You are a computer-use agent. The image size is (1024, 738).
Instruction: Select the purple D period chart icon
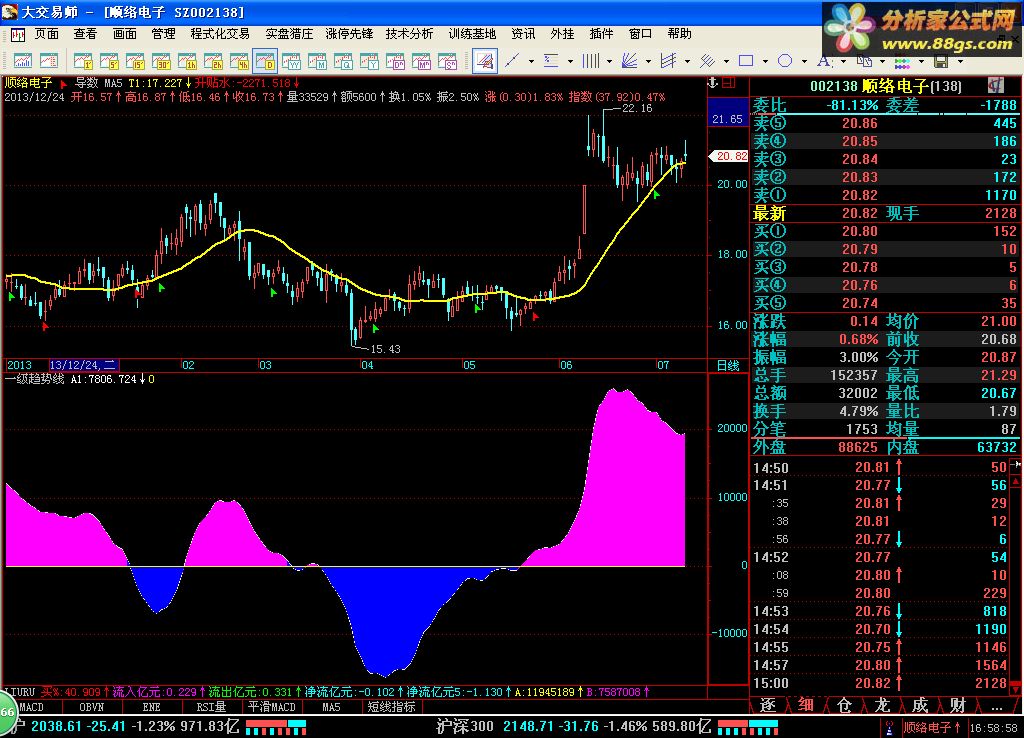coord(396,61)
